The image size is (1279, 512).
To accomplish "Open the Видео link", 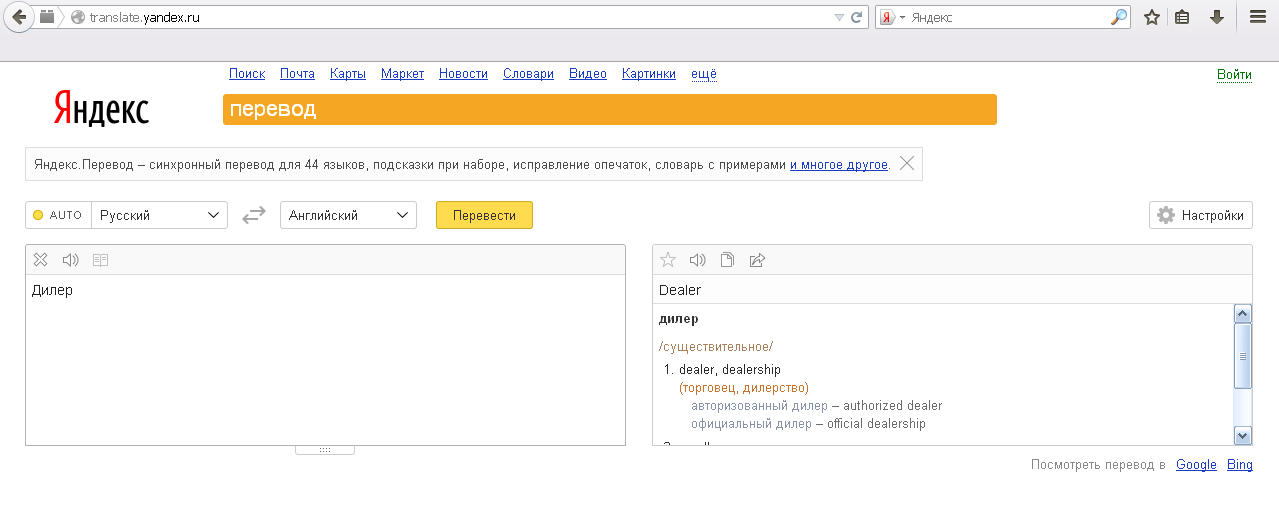I will point(588,74).
